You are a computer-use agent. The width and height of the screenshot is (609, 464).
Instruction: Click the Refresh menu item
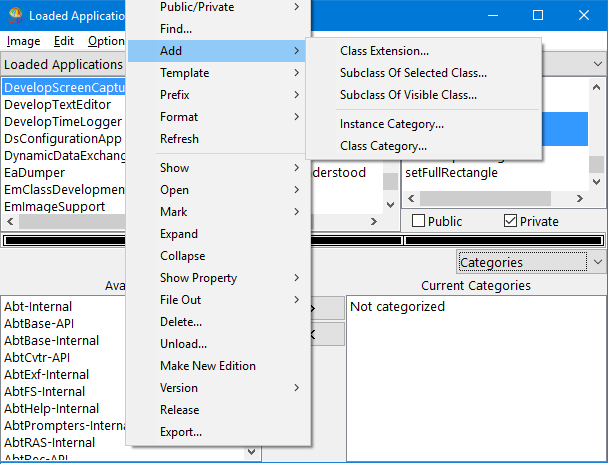tap(179, 139)
